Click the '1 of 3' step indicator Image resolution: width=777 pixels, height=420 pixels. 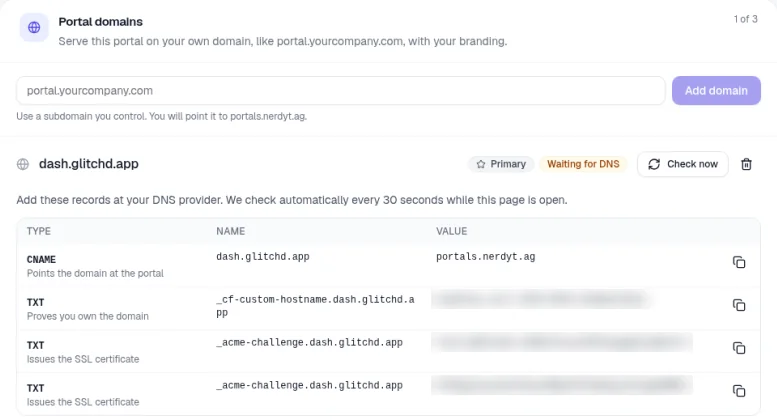745,19
